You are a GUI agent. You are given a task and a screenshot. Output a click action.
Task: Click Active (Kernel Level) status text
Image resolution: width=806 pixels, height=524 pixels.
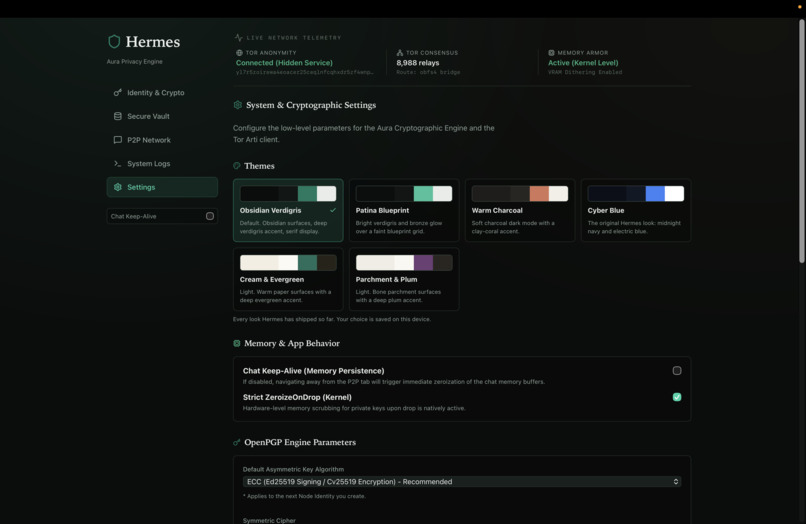tap(583, 63)
